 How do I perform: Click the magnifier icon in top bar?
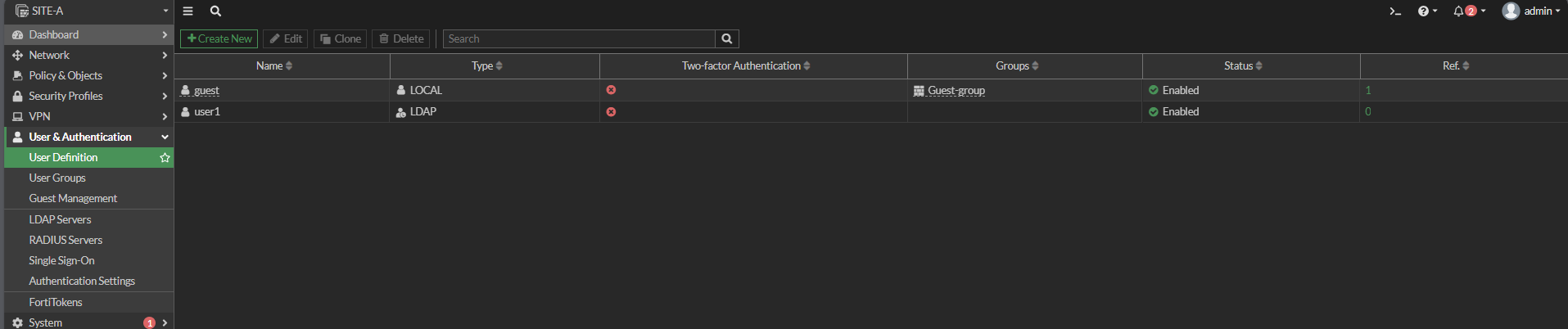tap(215, 11)
